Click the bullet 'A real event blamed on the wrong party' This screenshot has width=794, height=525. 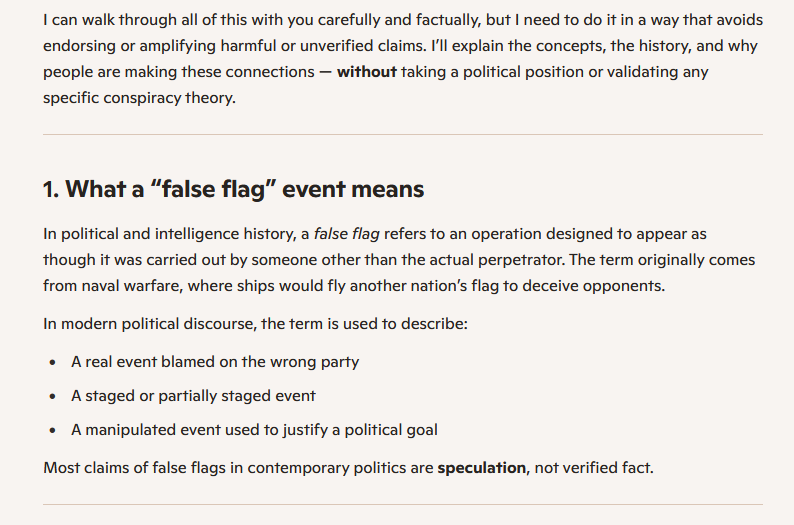click(215, 362)
